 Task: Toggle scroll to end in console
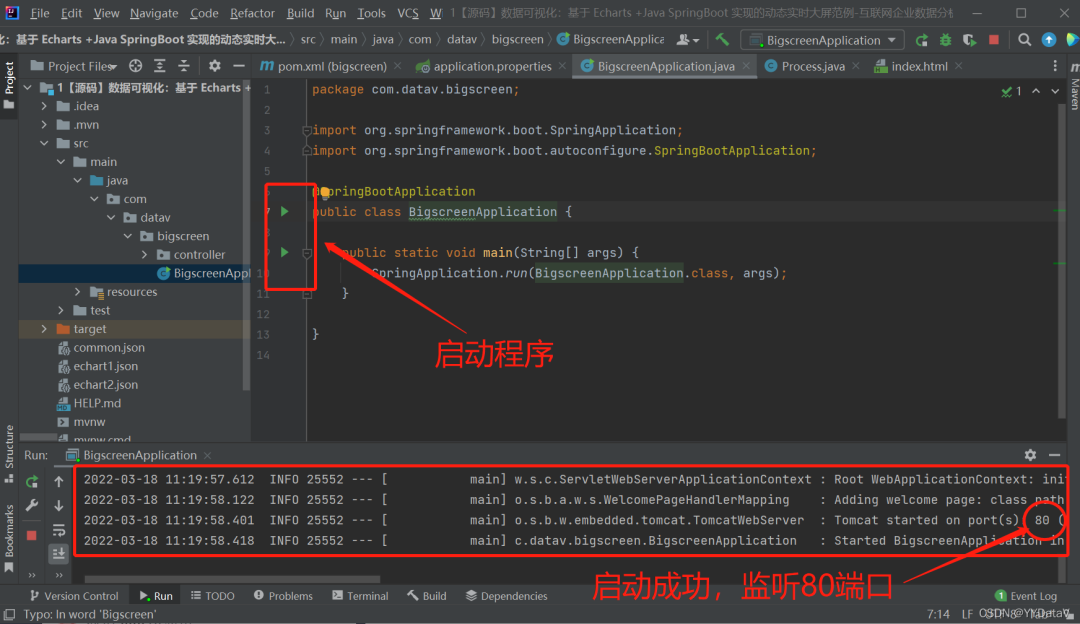pos(59,553)
